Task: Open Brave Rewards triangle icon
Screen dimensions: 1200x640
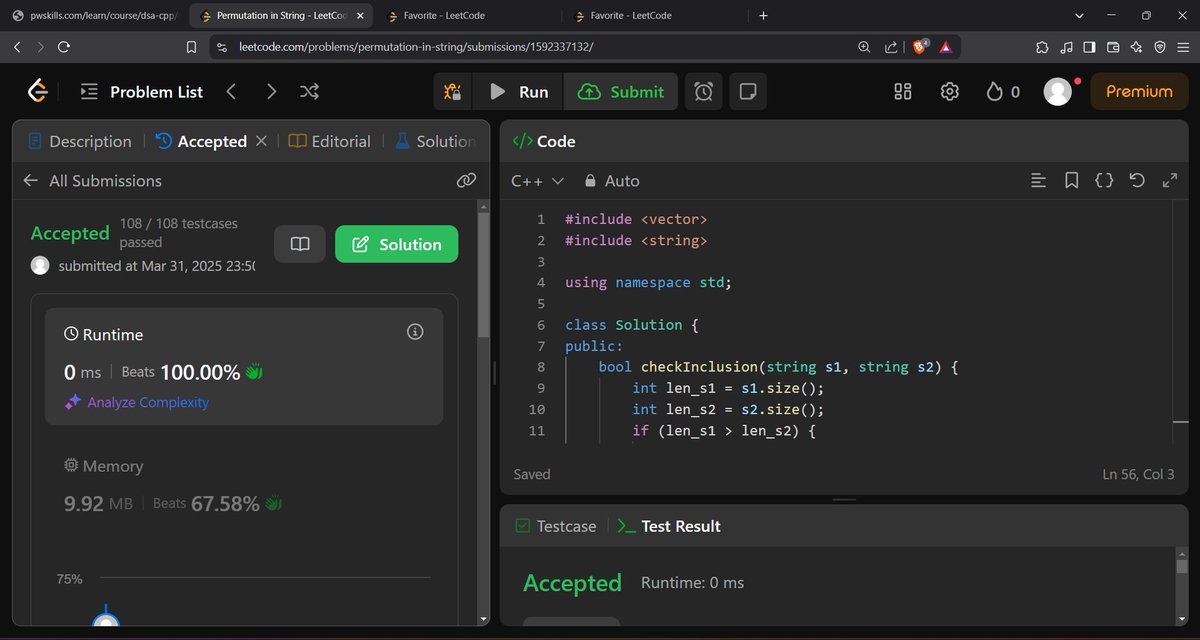Action: 946,47
